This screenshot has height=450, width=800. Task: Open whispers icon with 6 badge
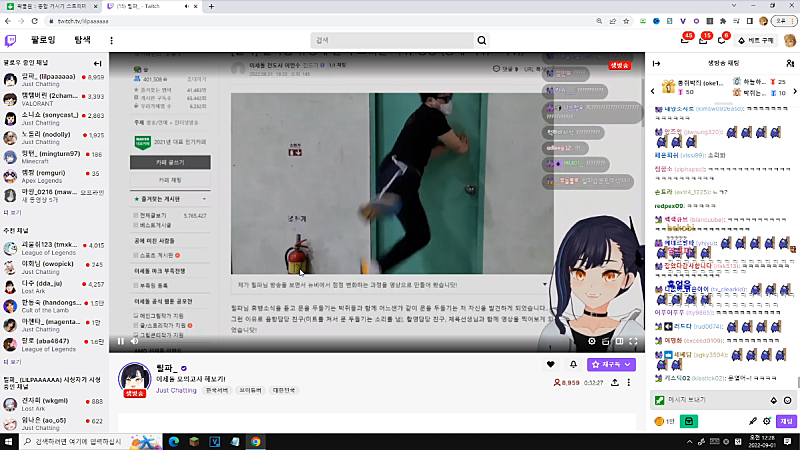pos(721,40)
